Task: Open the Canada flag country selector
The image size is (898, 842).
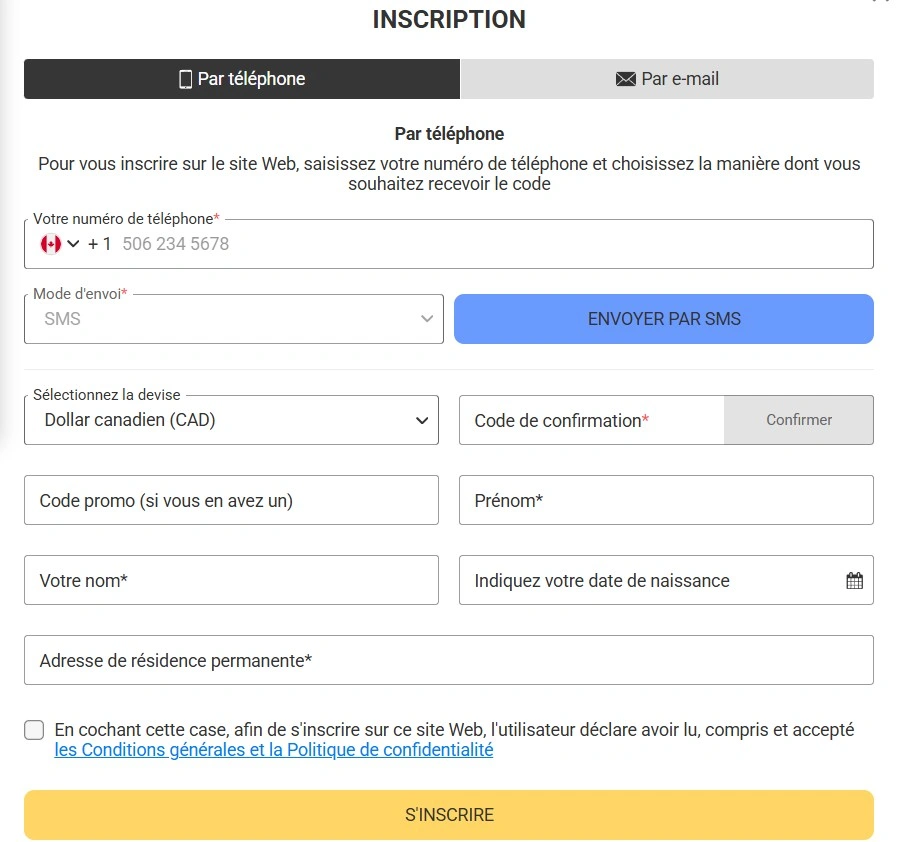Action: [x=60, y=244]
